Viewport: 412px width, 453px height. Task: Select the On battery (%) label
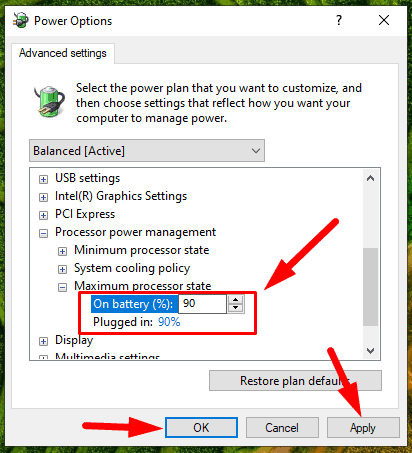click(133, 304)
